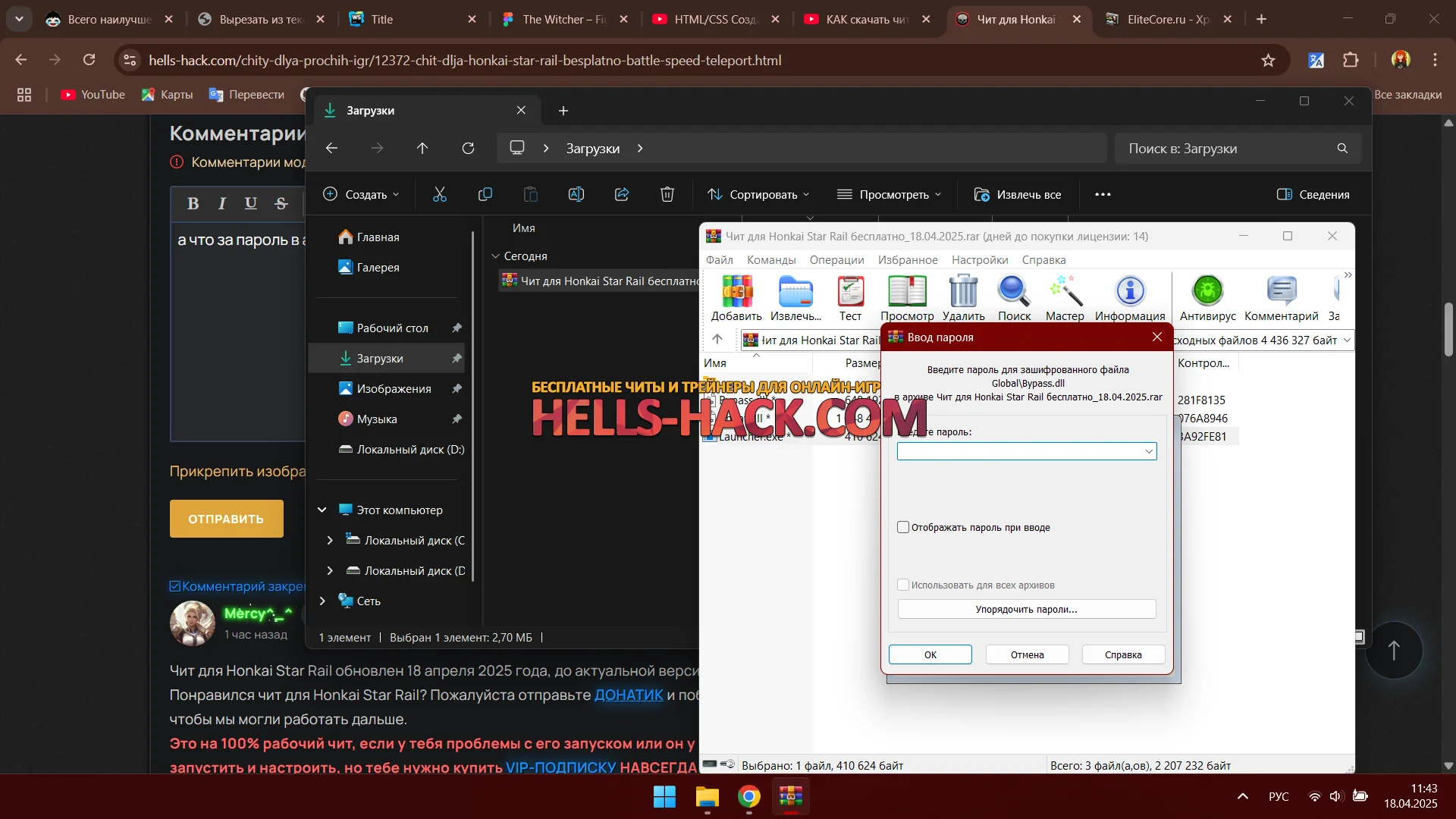
Task: Click the WinRAR Extract (Извлечь) icon
Action: 795,298
